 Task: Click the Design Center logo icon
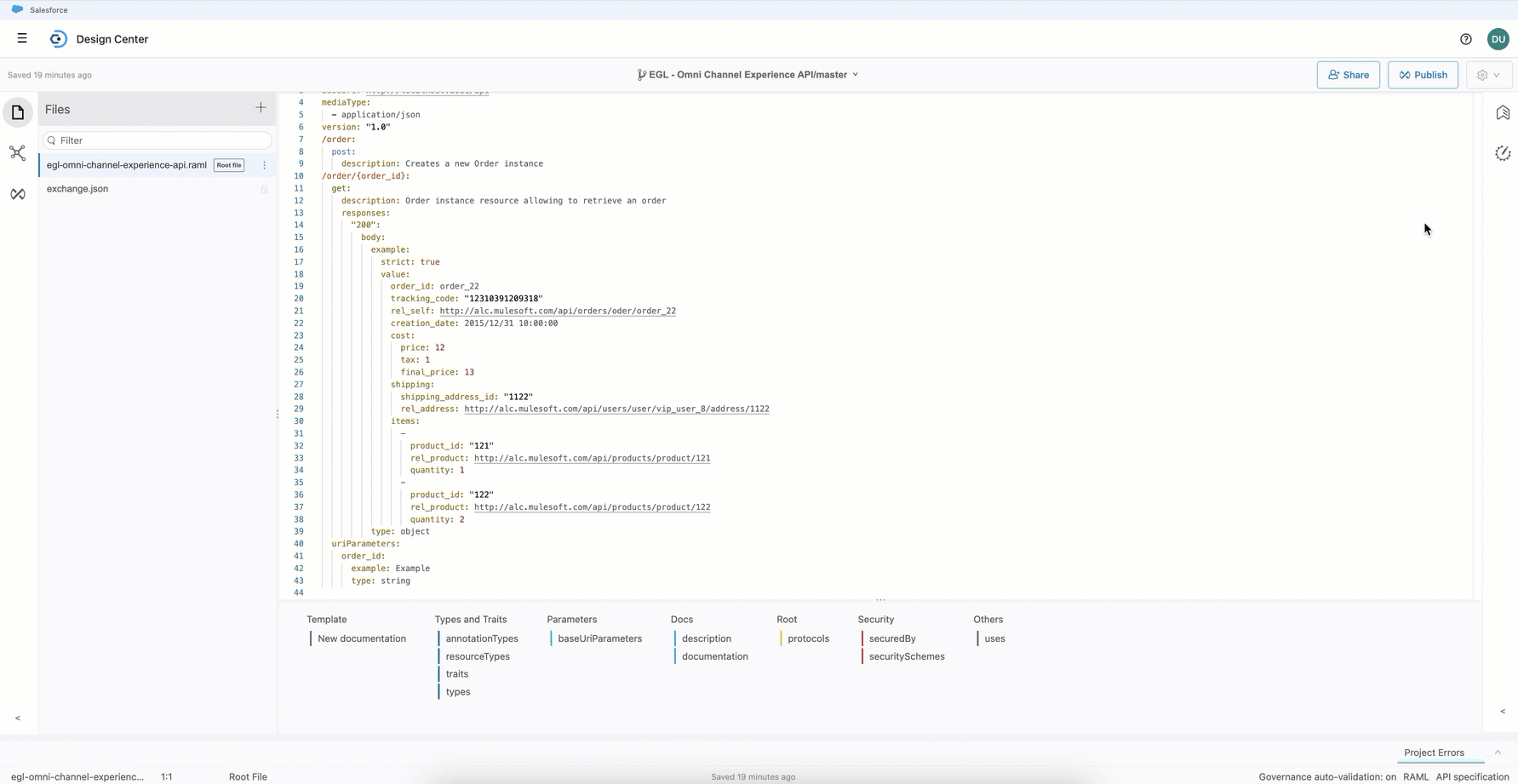(x=58, y=39)
